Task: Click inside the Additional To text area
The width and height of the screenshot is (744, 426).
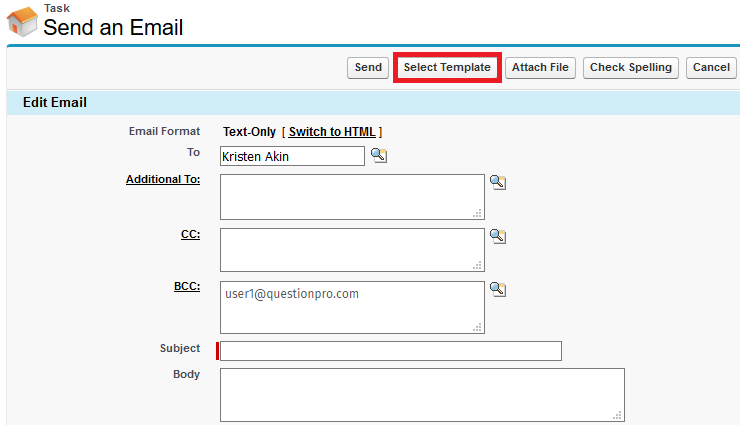Action: [352, 197]
